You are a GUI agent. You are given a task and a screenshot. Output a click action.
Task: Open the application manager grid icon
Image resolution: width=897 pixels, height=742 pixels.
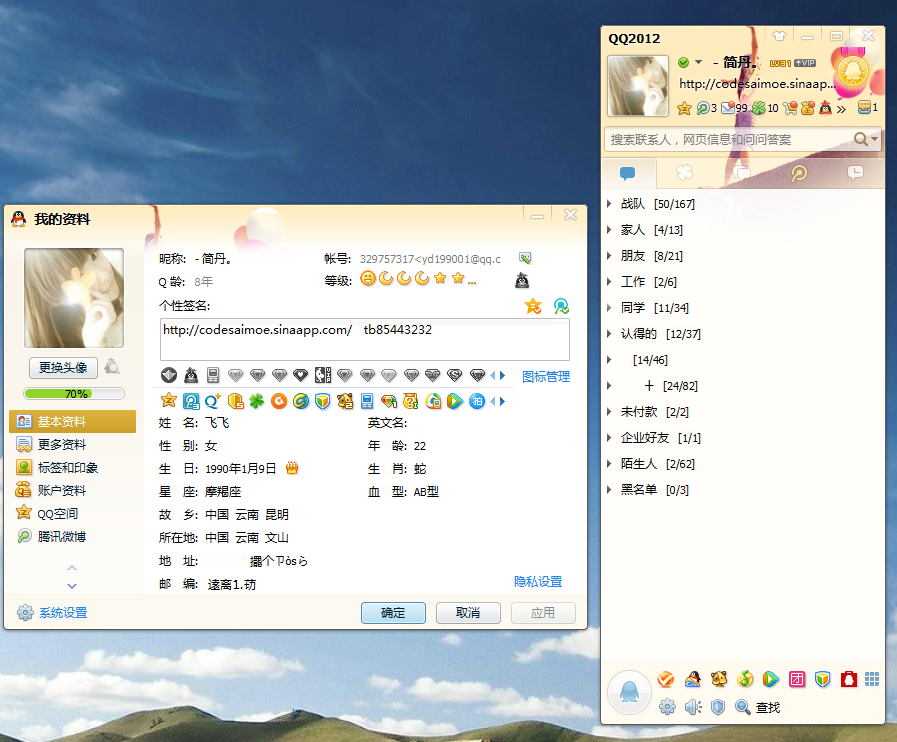coord(872,679)
